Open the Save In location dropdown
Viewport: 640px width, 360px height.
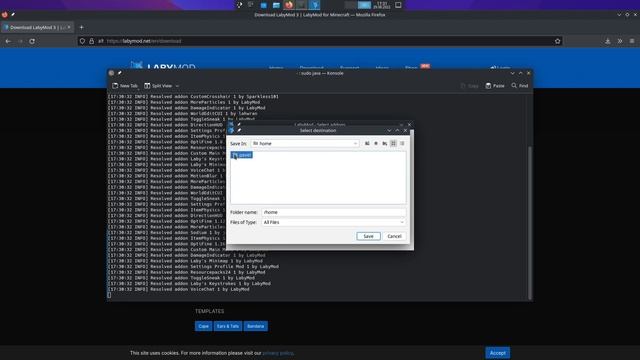click(305, 144)
